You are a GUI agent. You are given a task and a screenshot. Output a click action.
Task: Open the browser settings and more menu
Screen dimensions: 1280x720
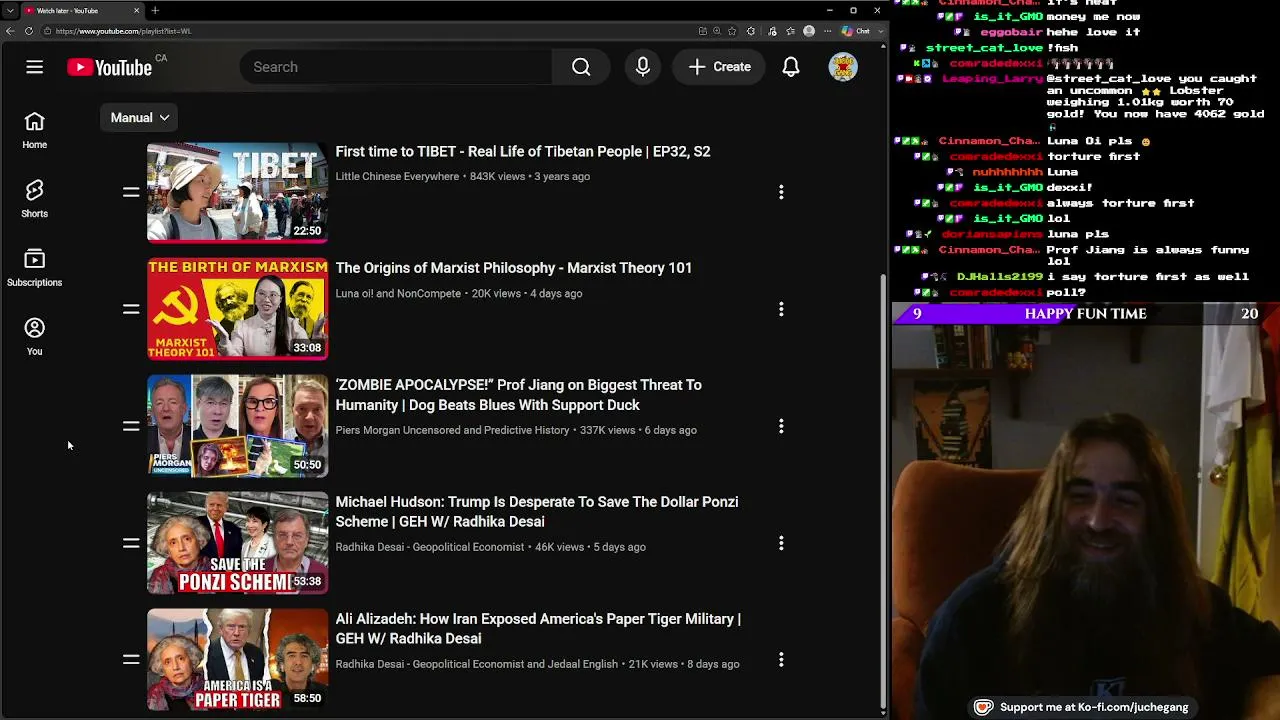click(x=827, y=31)
